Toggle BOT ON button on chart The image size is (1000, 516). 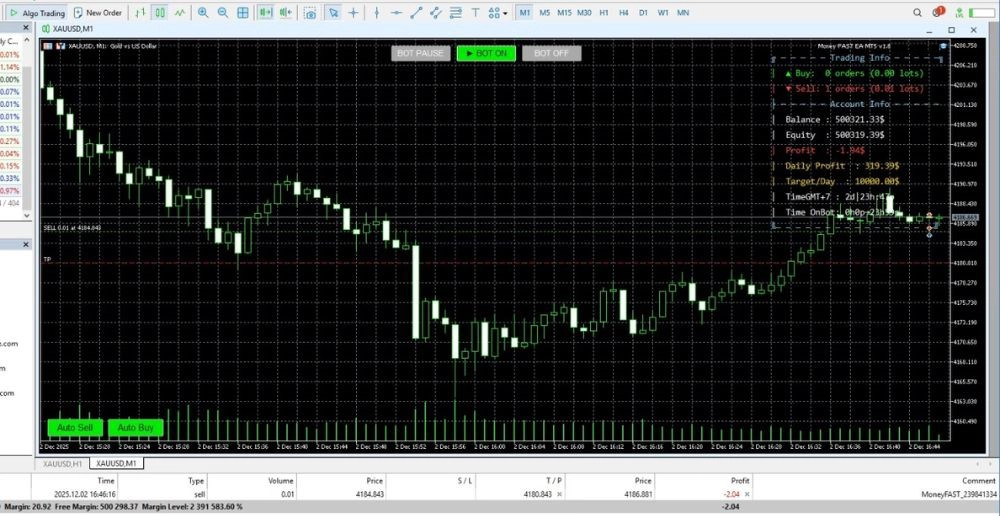tap(485, 53)
